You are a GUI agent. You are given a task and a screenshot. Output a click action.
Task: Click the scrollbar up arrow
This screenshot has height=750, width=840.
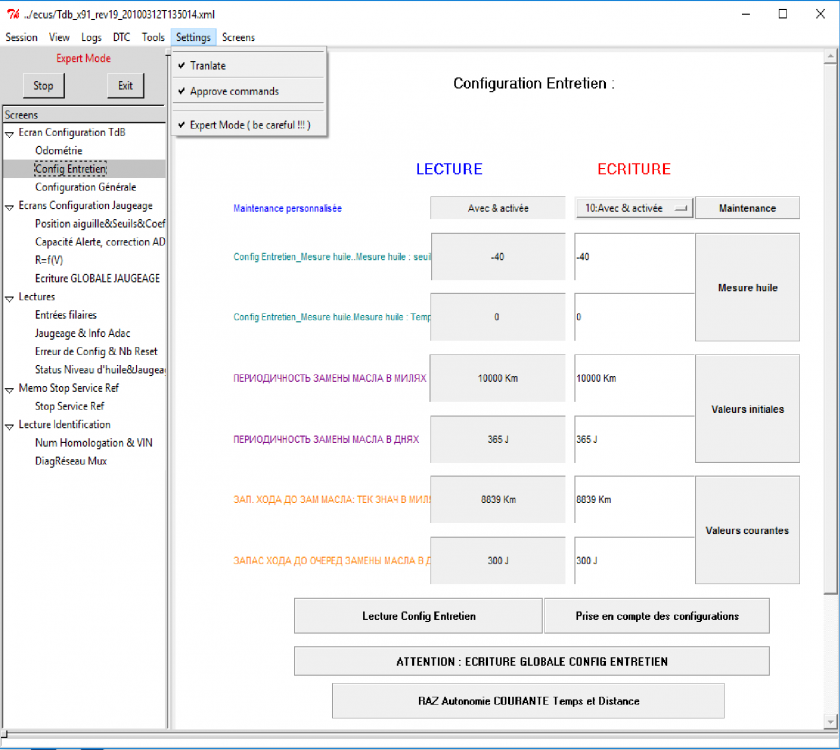(830, 56)
